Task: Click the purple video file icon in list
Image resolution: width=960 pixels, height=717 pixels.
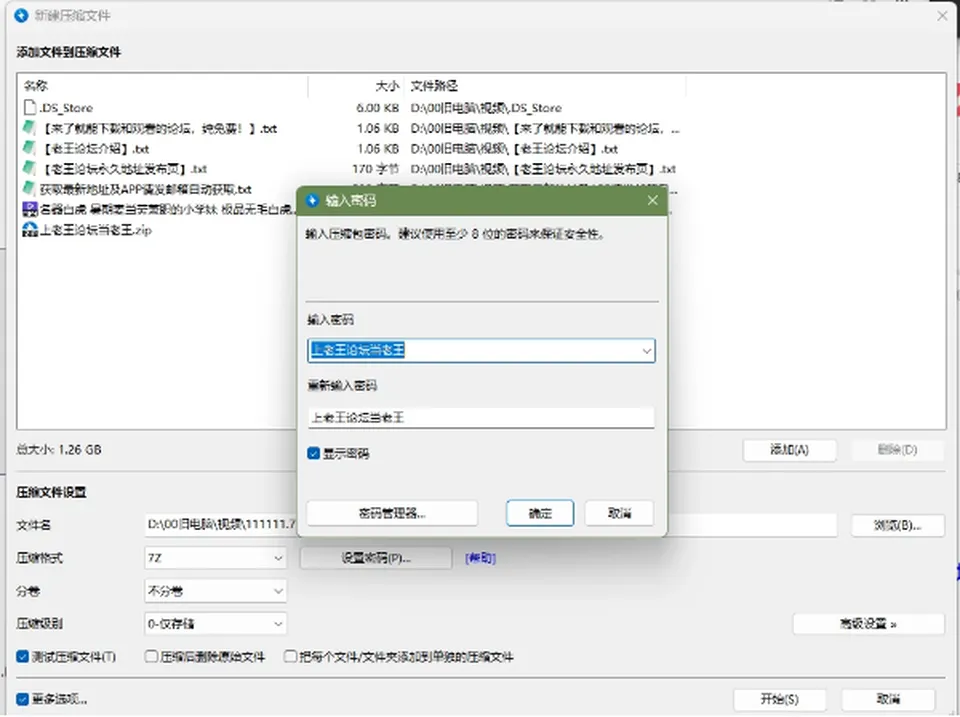Action: pyautogui.click(x=29, y=209)
